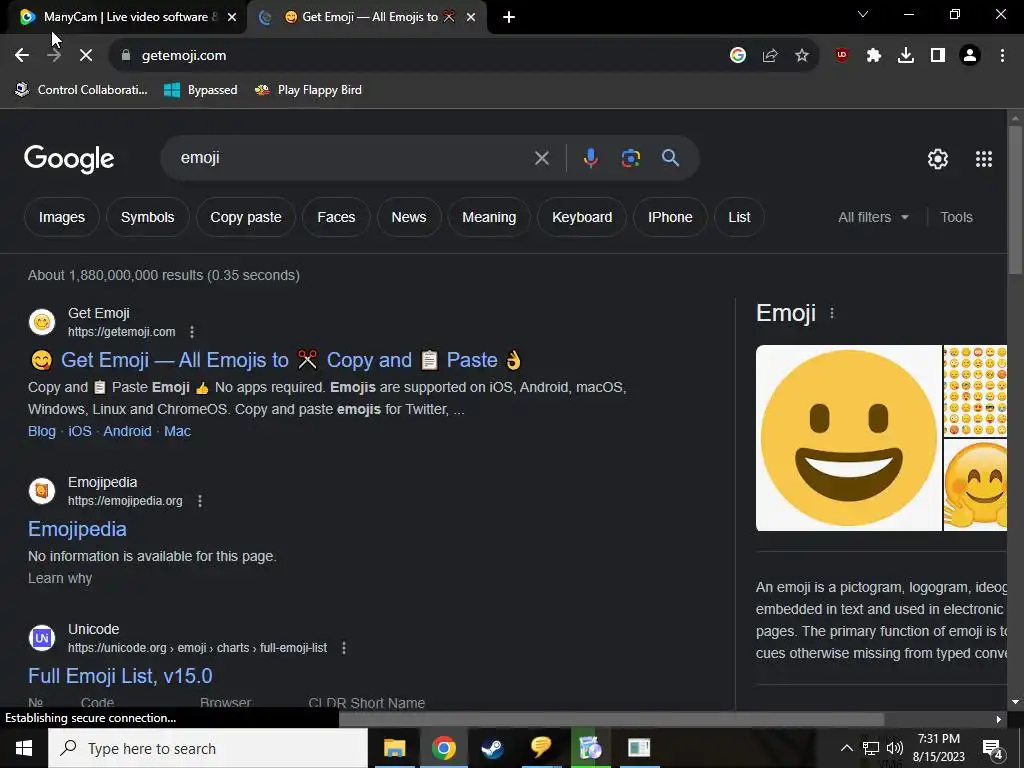Click the Google logo
The width and height of the screenshot is (1024, 768).
pyautogui.click(x=69, y=159)
